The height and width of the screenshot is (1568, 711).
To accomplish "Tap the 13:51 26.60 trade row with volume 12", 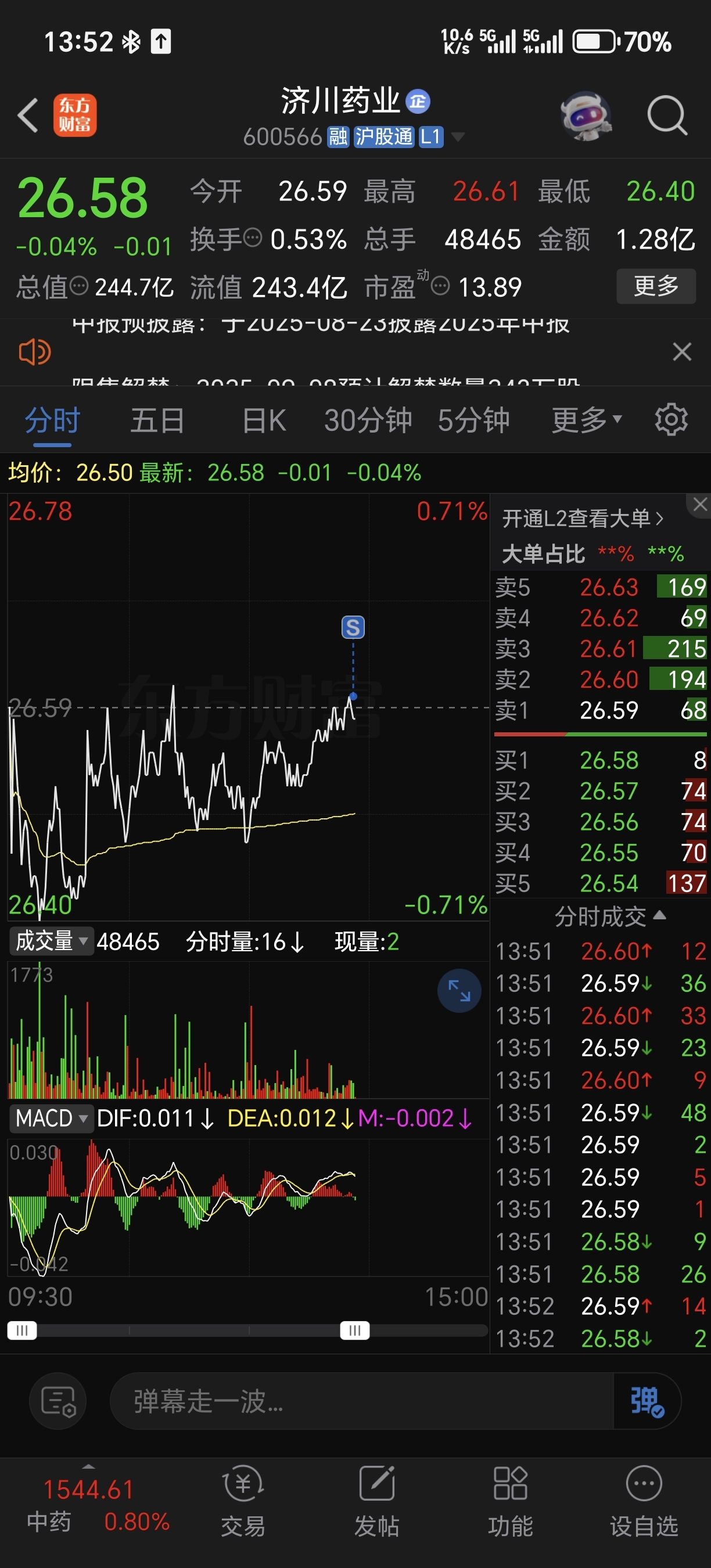I will (600, 951).
